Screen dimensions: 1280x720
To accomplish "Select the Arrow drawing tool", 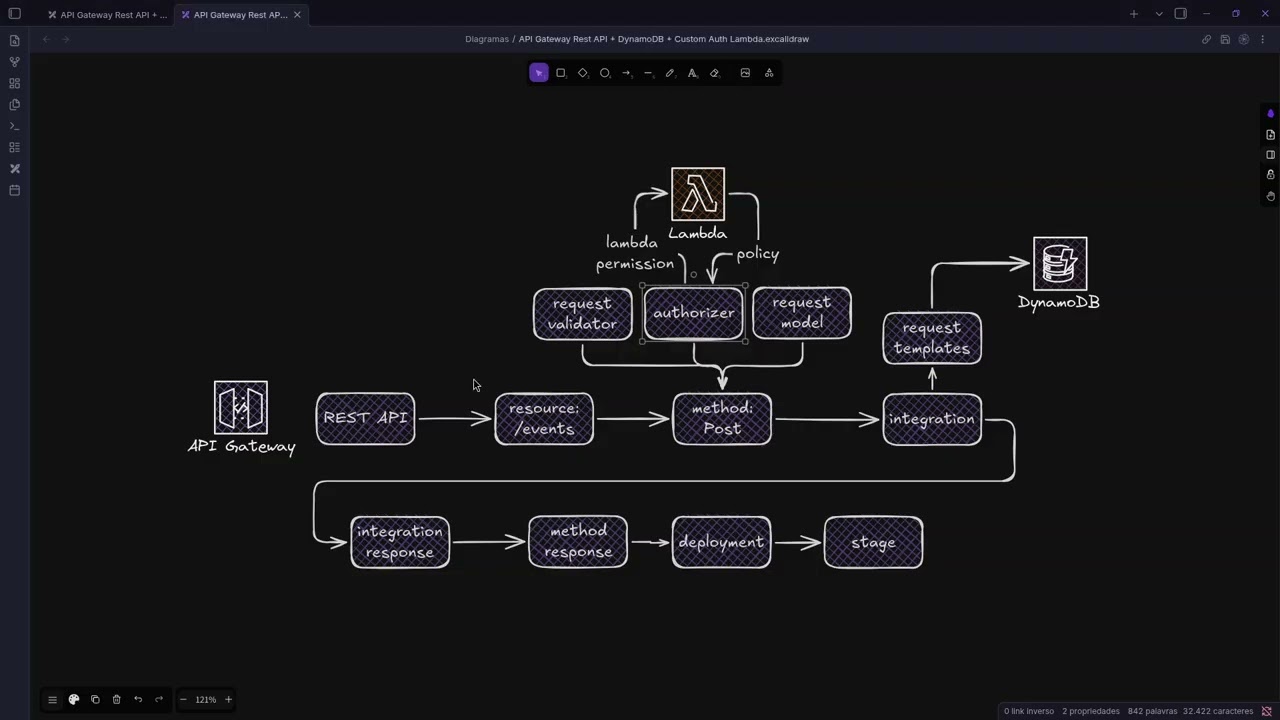I will point(627,73).
